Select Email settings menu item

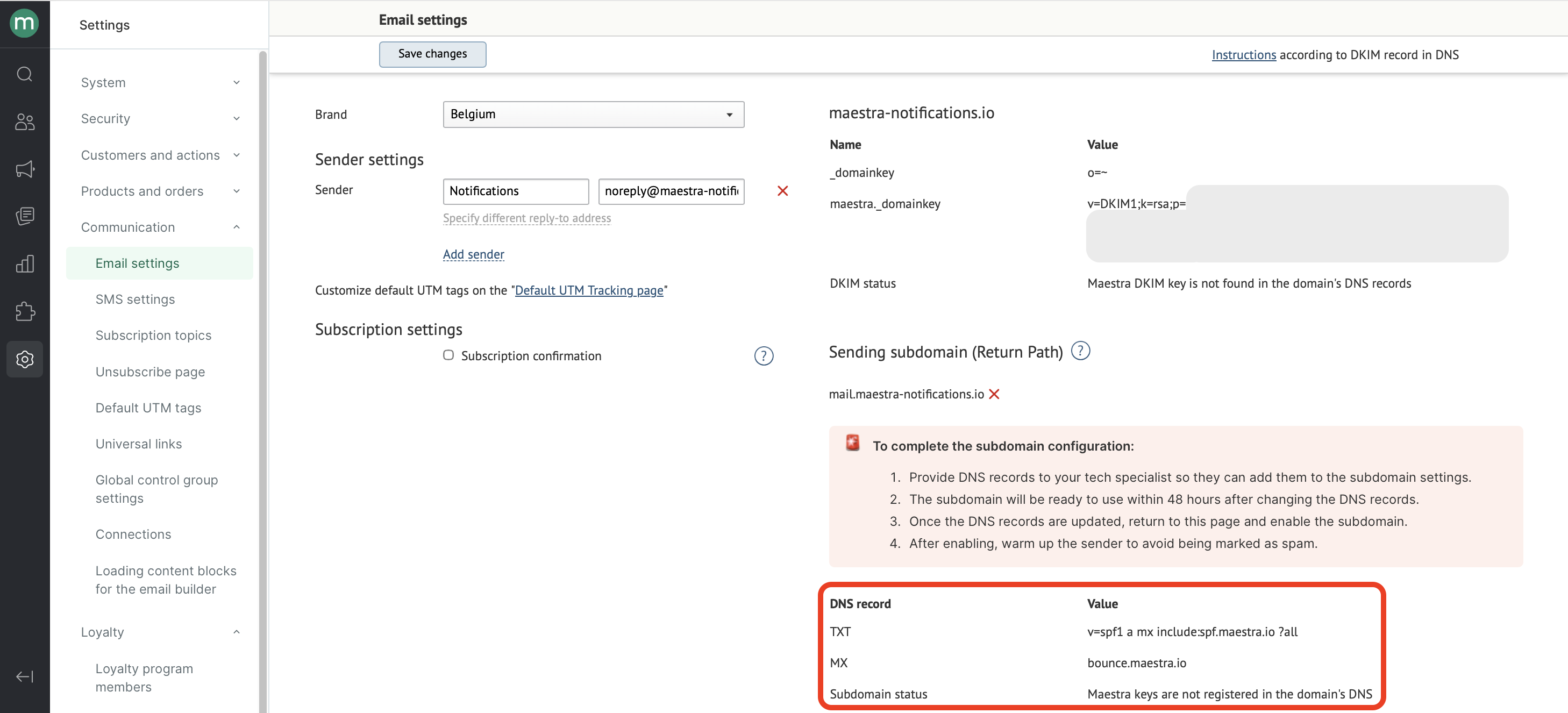tap(160, 263)
